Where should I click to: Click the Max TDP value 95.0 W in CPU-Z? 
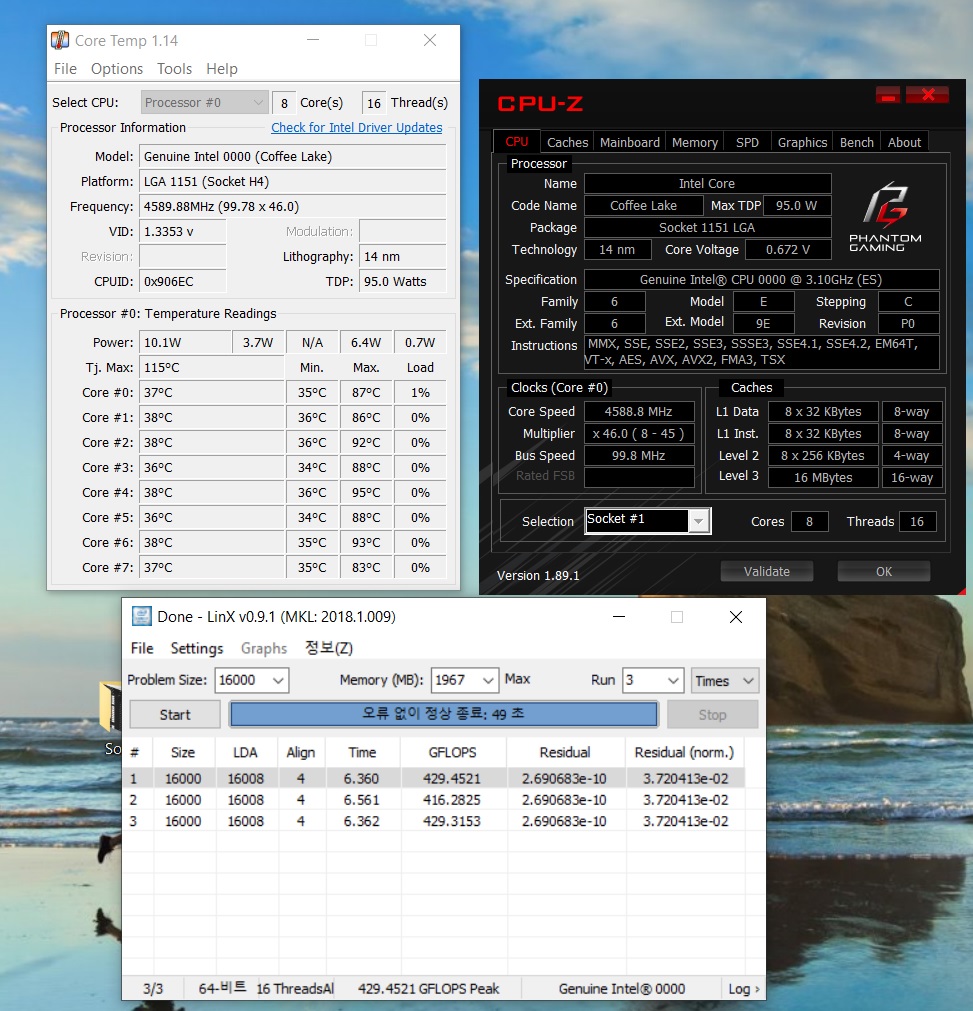point(797,206)
